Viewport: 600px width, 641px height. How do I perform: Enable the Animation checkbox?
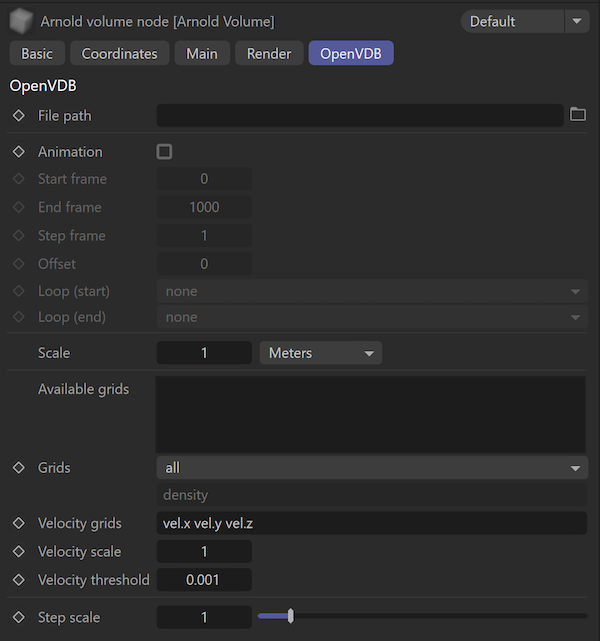pos(164,152)
